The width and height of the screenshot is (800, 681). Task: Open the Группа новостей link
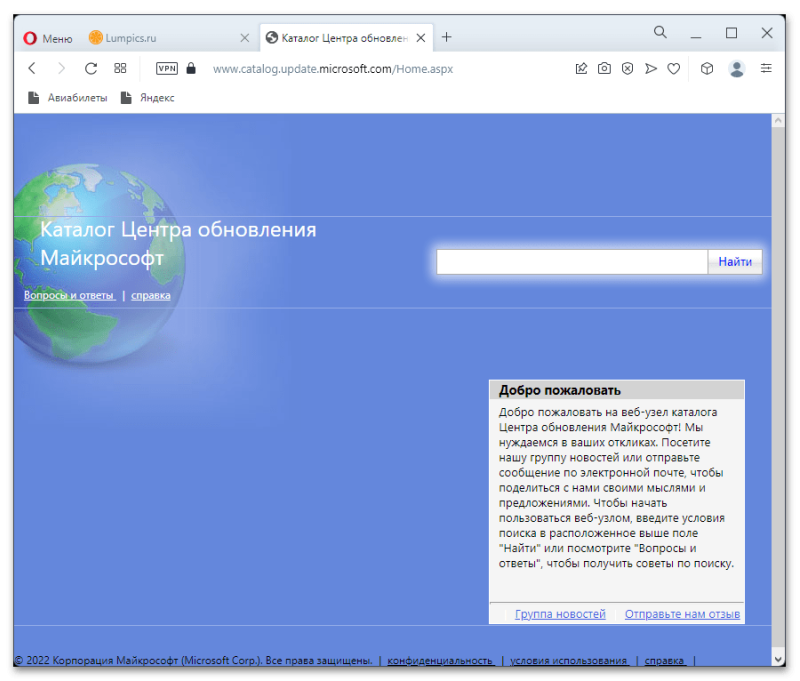pyautogui.click(x=560, y=614)
